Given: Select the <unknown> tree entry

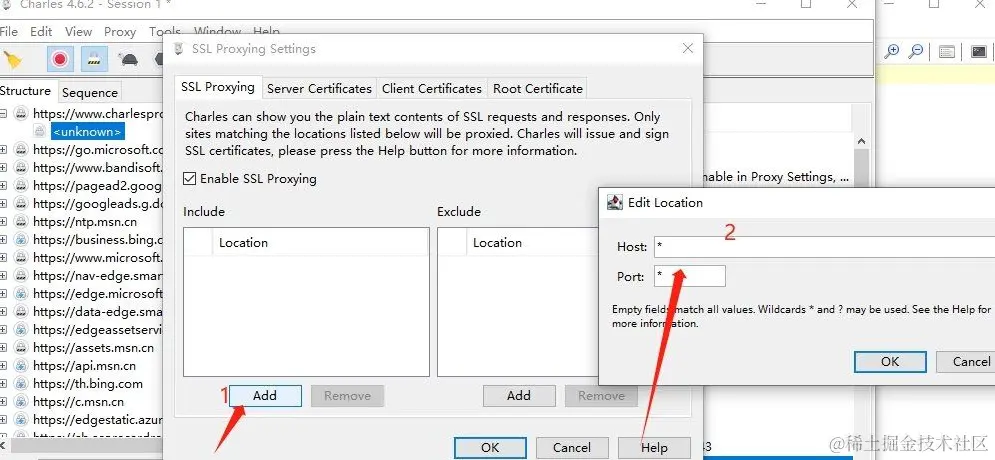Looking at the screenshot, I should (x=88, y=132).
